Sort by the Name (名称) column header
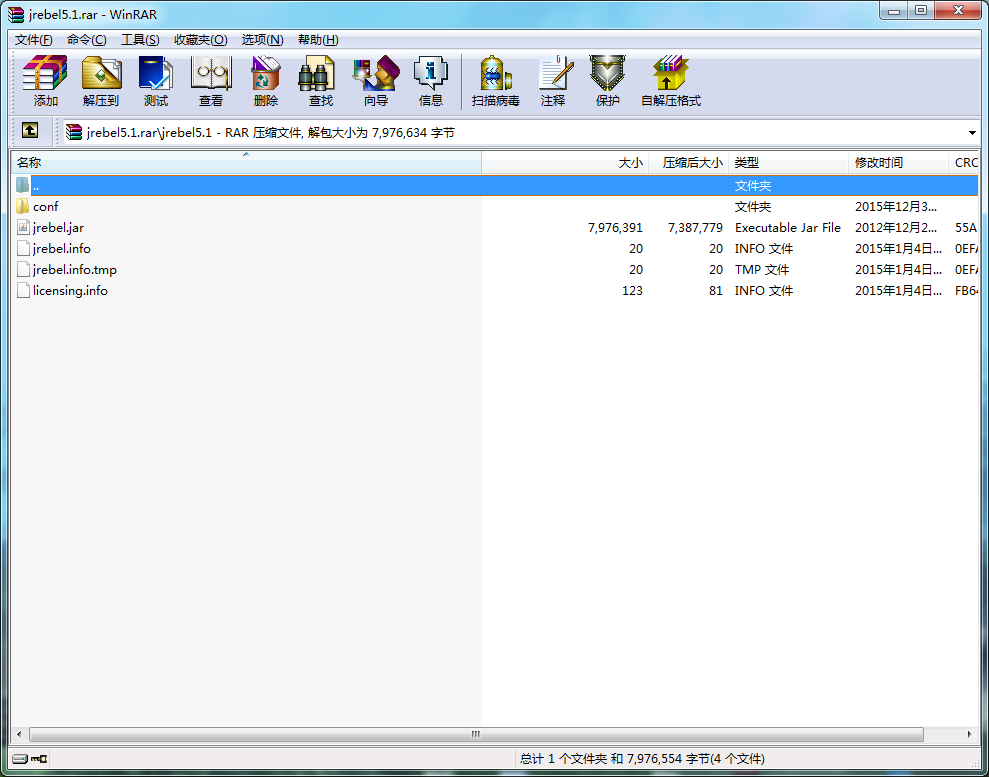Viewport: 989px width, 777px height. coord(246,163)
